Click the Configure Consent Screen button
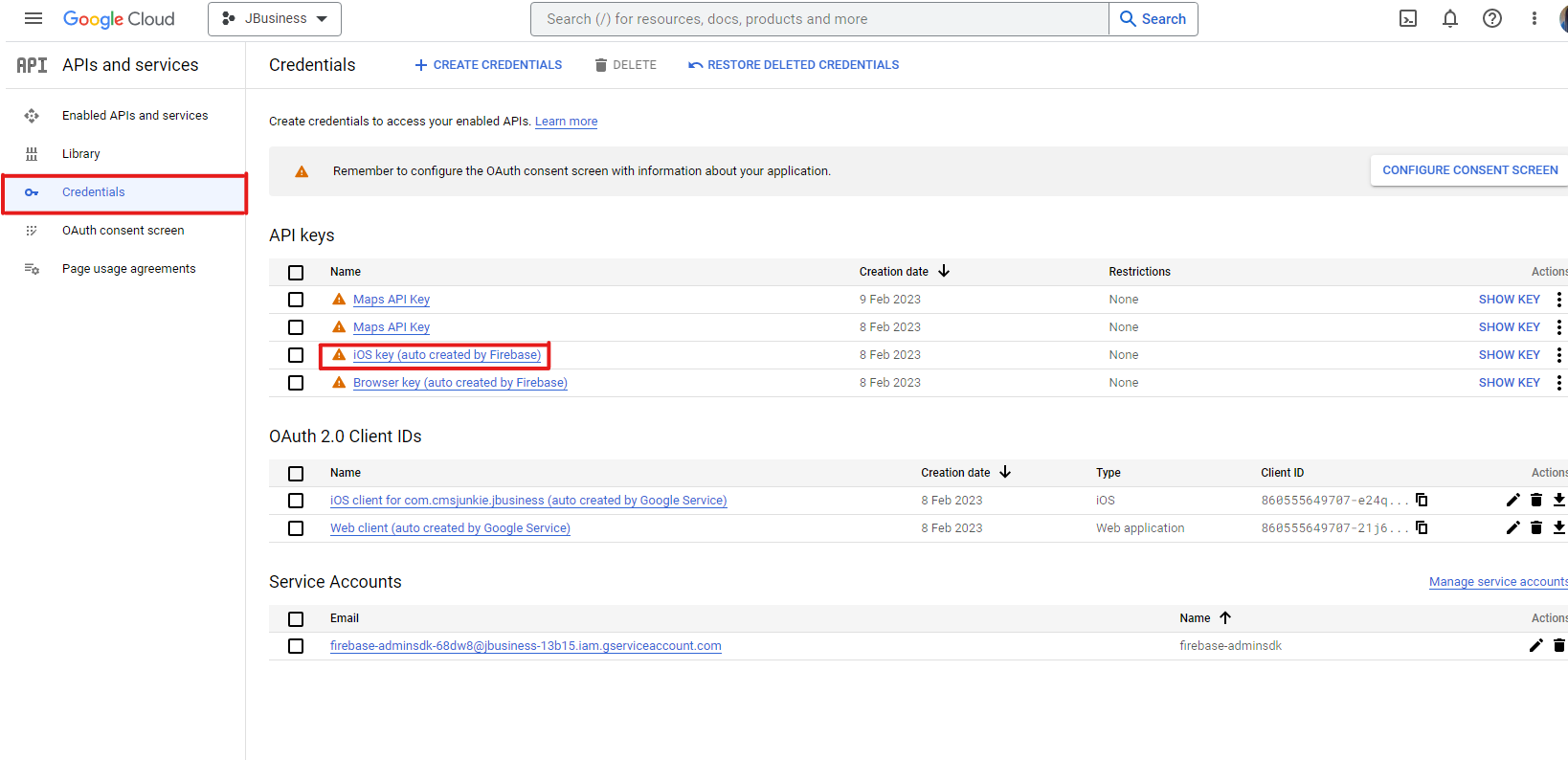Image resolution: width=1568 pixels, height=760 pixels. (x=1469, y=170)
